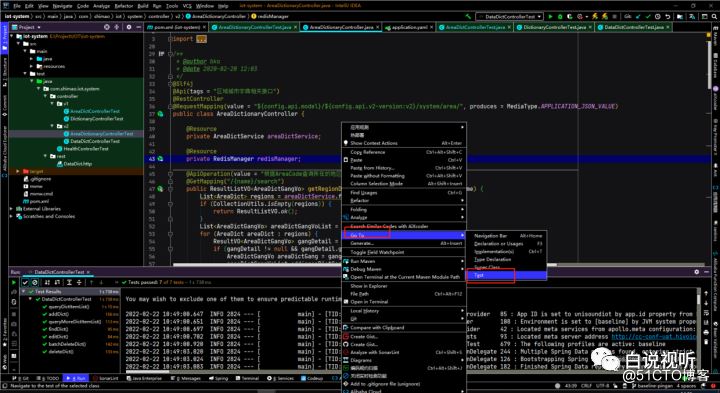Click Git commit checkmark icon
Viewport: 720px width, 393px height.
pyautogui.click(x=648, y=17)
